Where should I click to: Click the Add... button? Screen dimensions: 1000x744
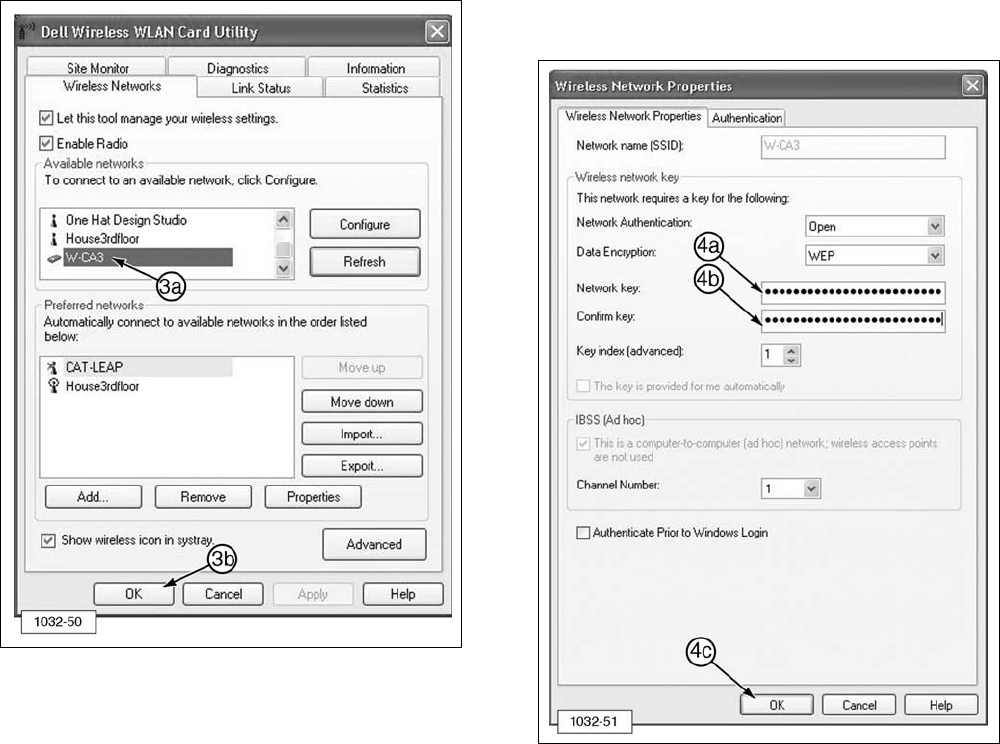[93, 497]
